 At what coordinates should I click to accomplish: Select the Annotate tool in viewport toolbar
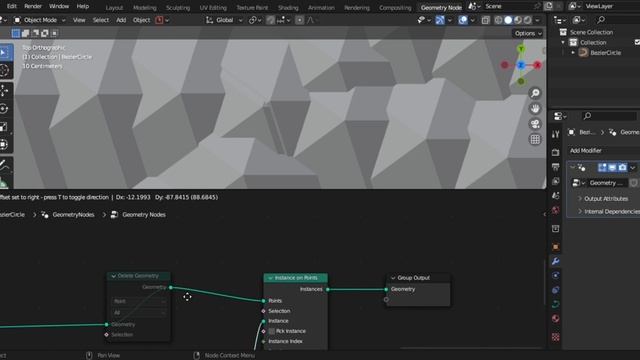[4, 165]
